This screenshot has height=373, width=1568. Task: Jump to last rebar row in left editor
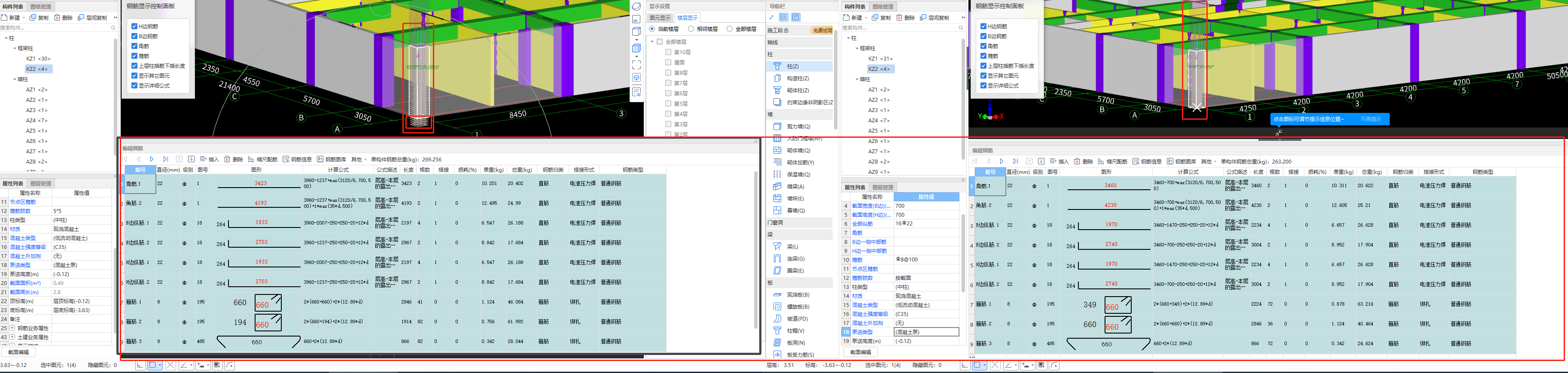click(x=165, y=159)
